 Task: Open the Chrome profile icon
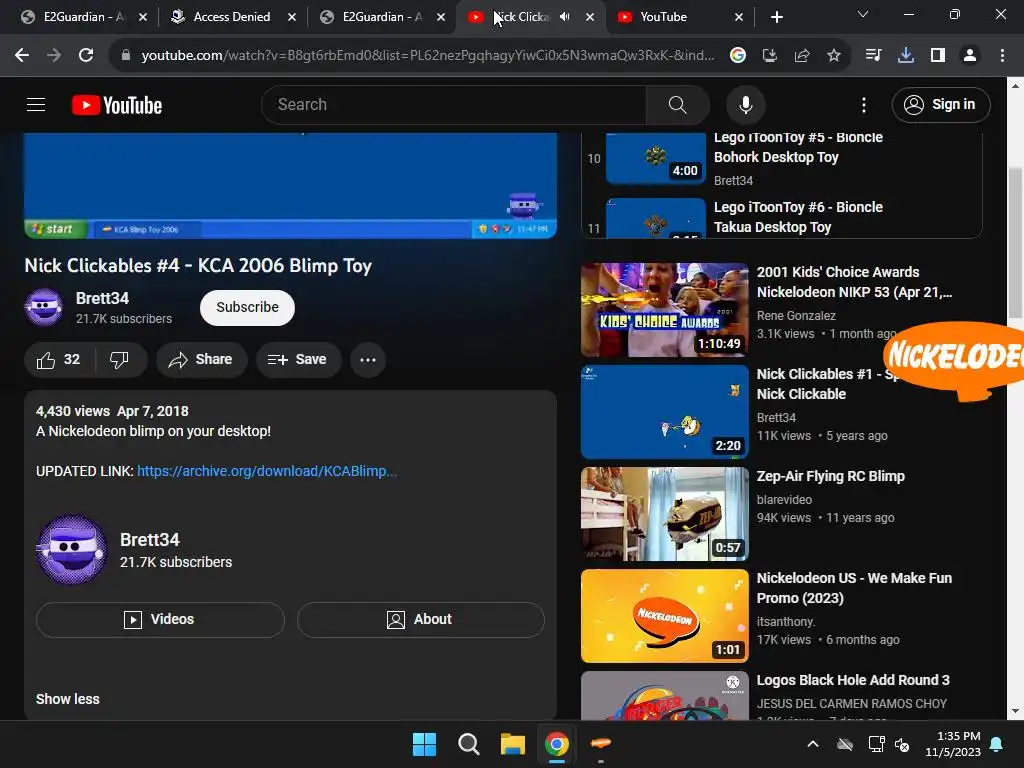pos(970,56)
